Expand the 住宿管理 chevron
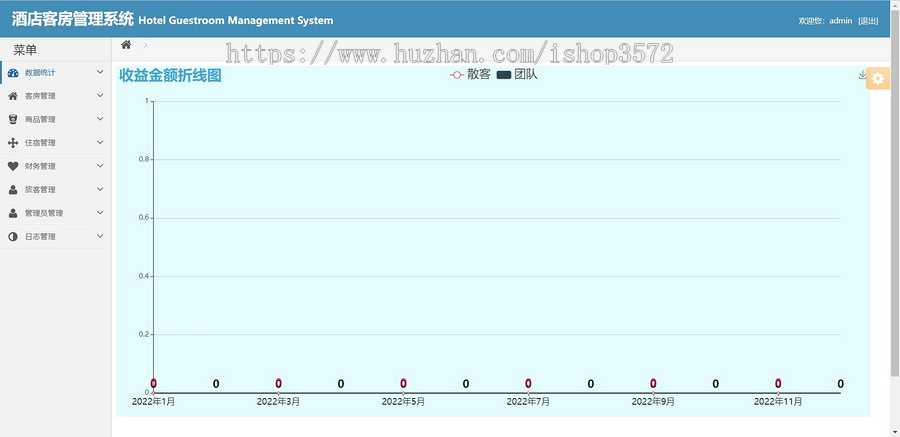The image size is (900, 437). [100, 142]
